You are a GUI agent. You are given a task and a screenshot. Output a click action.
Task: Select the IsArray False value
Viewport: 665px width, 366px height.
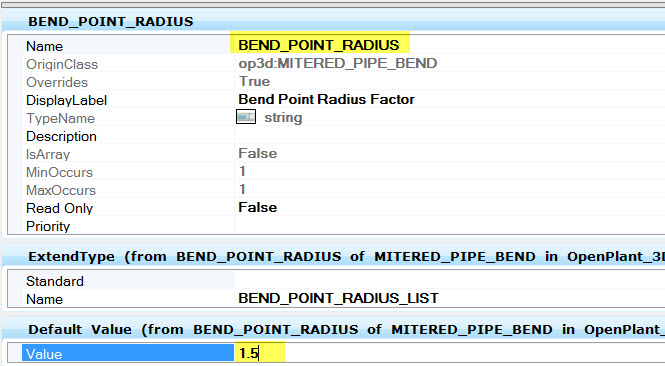pos(257,153)
